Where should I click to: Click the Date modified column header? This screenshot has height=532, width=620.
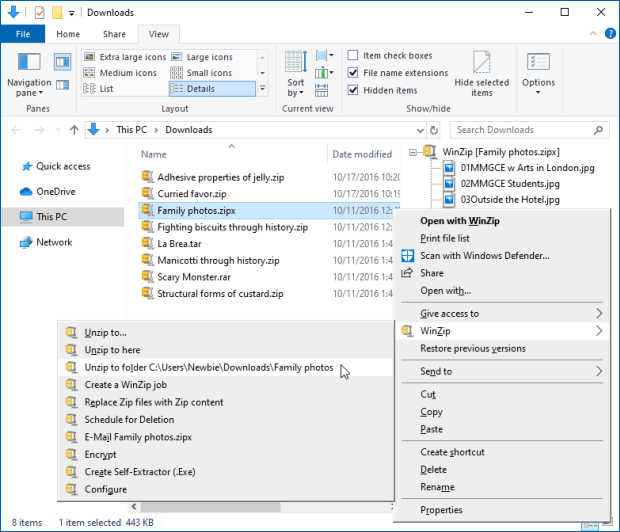click(362, 154)
